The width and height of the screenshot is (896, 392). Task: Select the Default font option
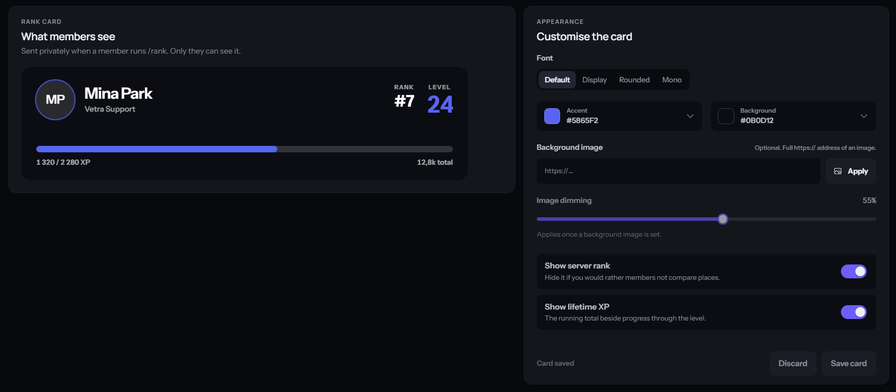point(557,80)
